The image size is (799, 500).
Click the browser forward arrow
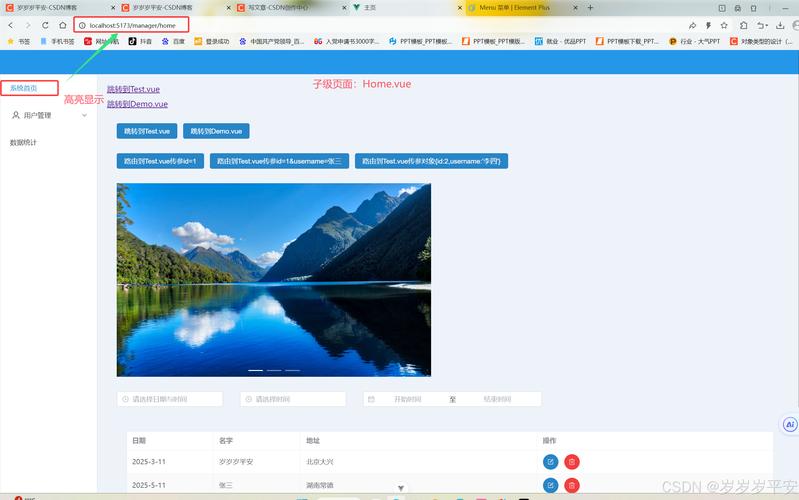pyautogui.click(x=28, y=25)
